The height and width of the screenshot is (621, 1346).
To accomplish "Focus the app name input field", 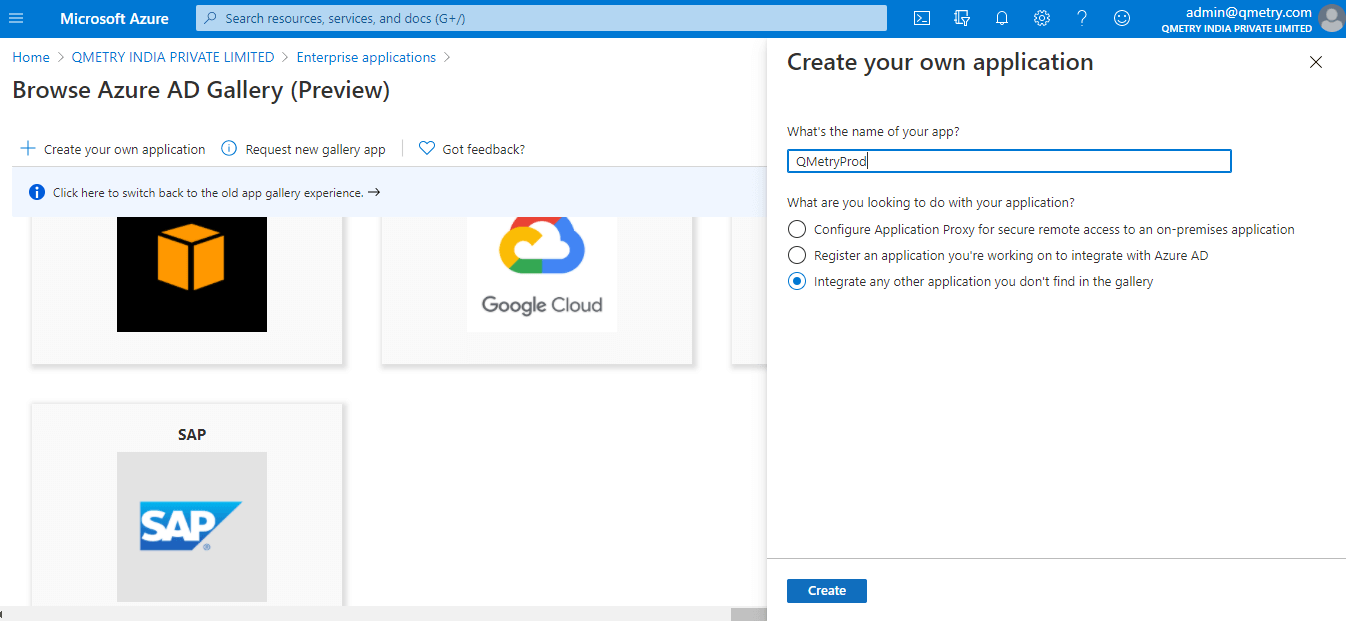I will pyautogui.click(x=1008, y=161).
